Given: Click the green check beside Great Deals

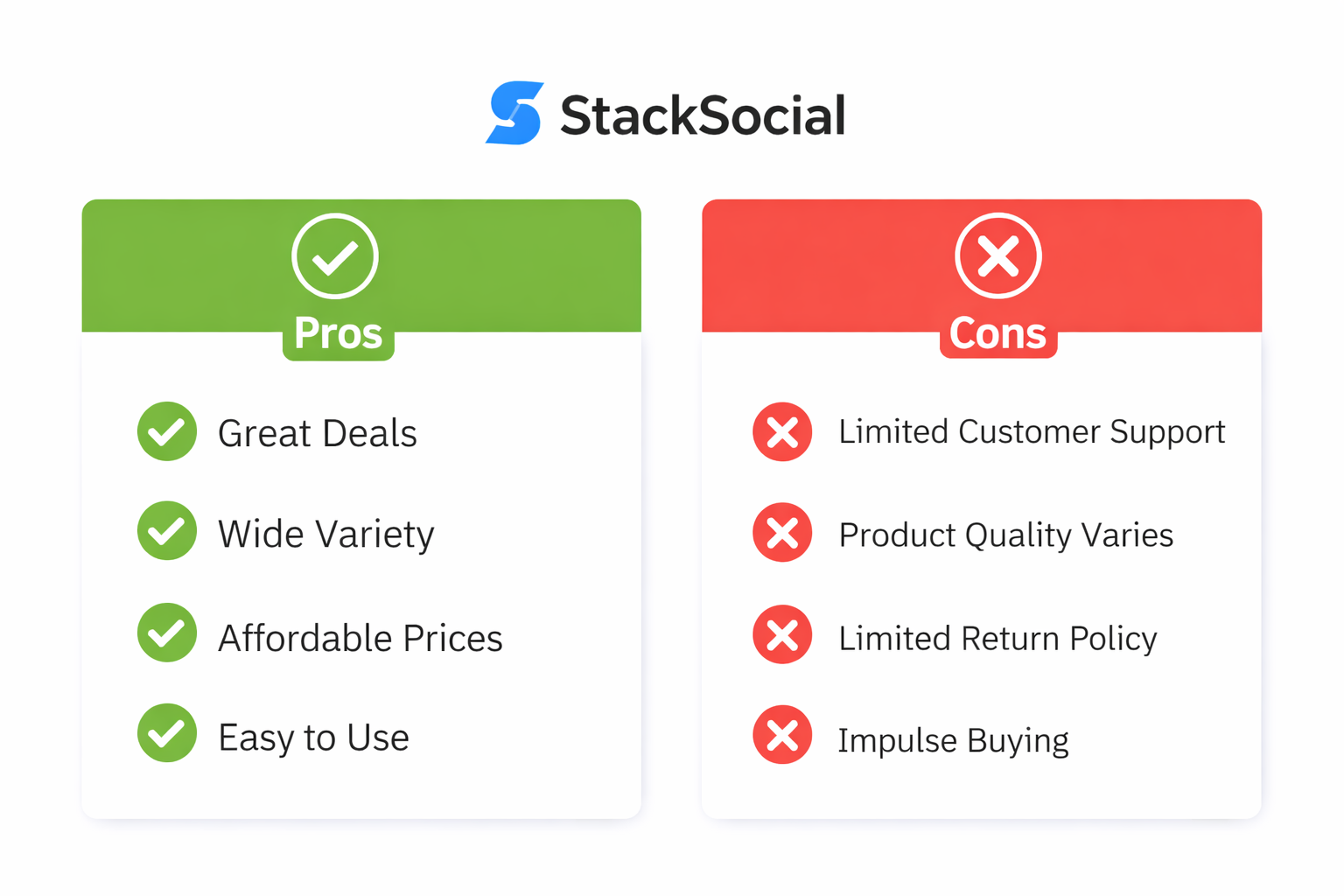Looking at the screenshot, I should click(167, 431).
